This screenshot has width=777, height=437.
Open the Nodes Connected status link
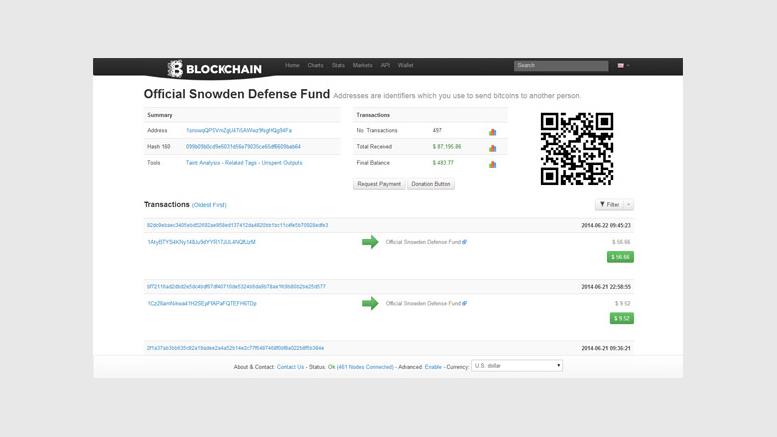[365, 367]
